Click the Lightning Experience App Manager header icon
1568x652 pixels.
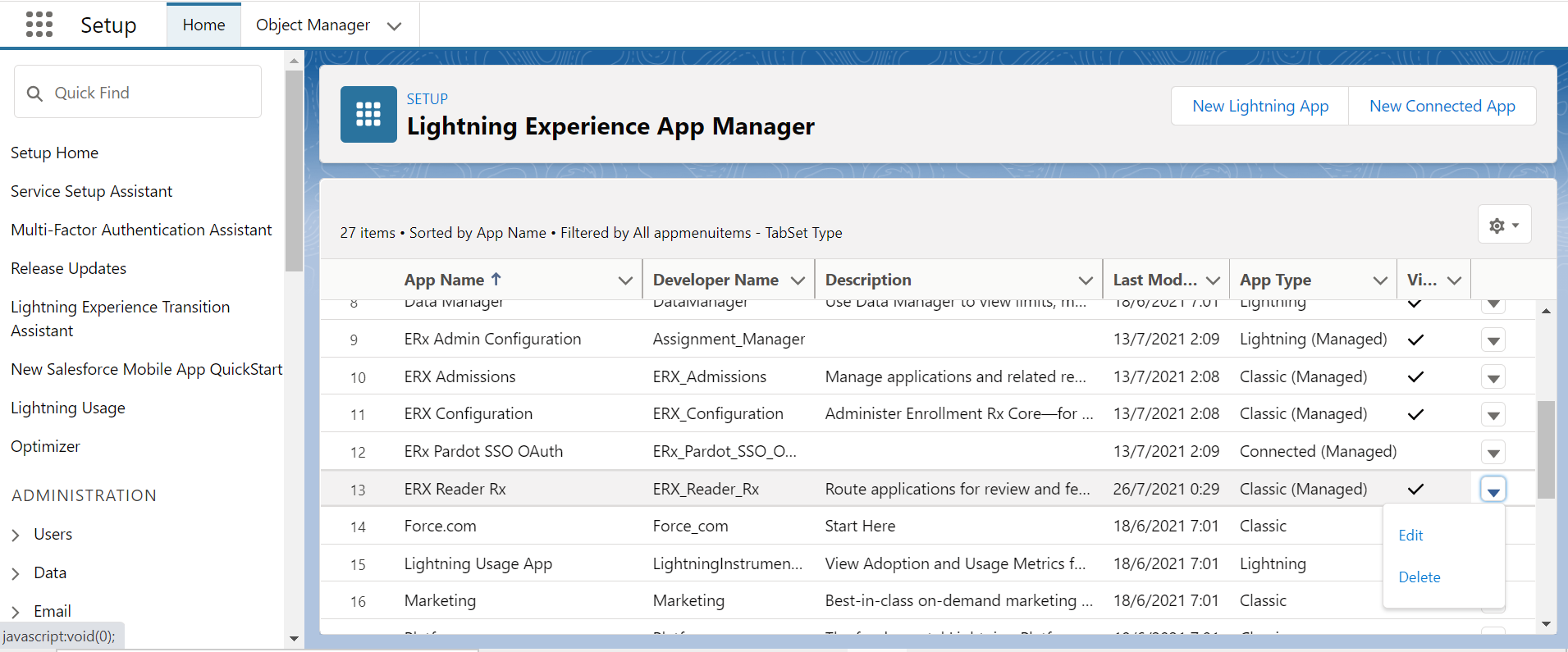click(x=368, y=114)
